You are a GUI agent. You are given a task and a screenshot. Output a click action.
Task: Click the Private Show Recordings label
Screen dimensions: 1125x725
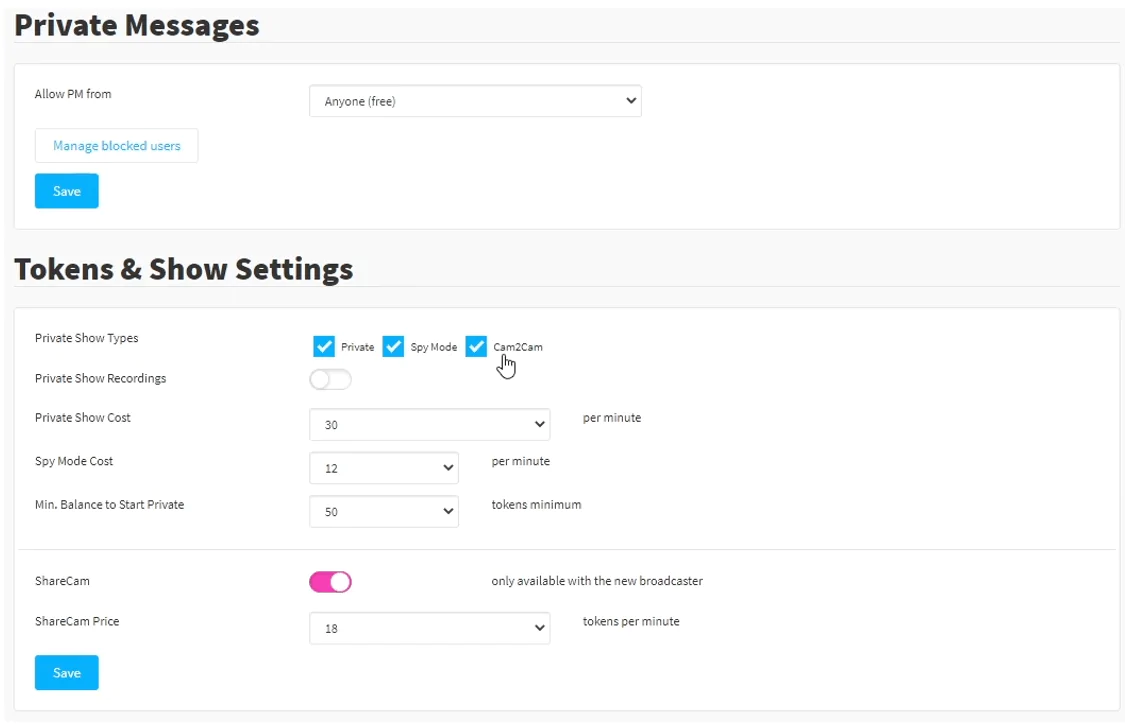[100, 378]
